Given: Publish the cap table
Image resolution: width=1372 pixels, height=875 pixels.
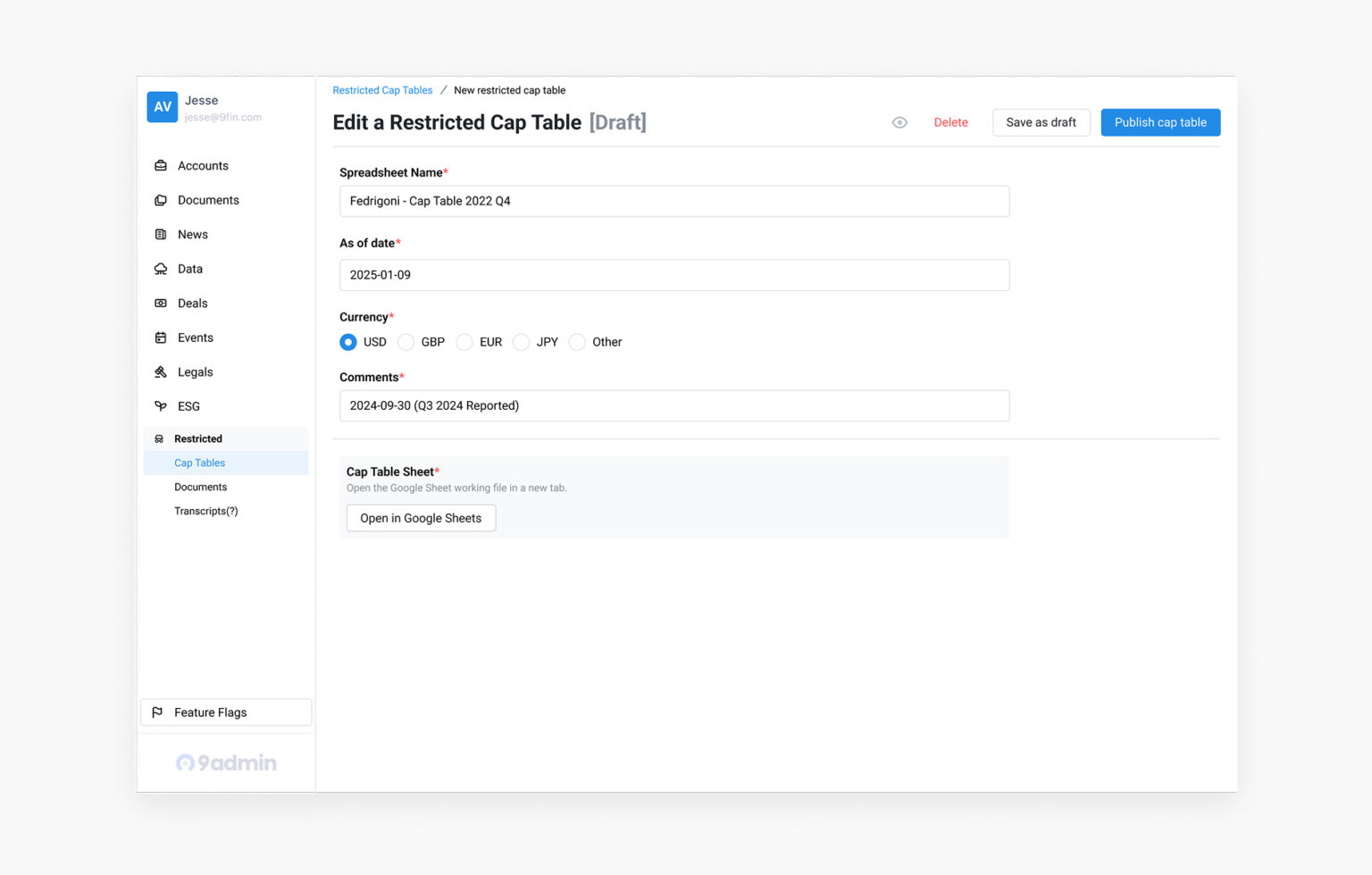Looking at the screenshot, I should (x=1160, y=122).
